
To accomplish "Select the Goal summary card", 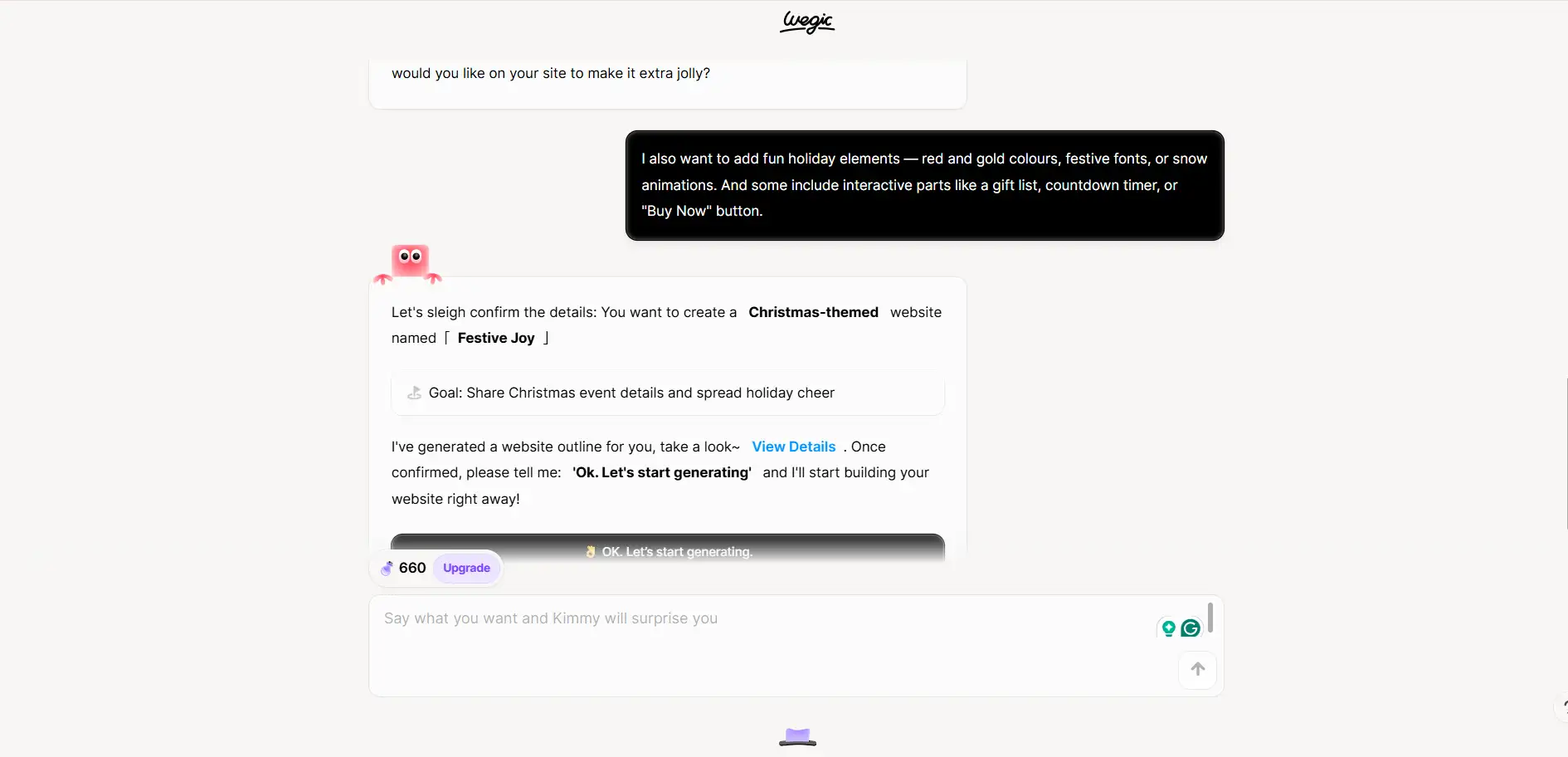I will point(667,393).
